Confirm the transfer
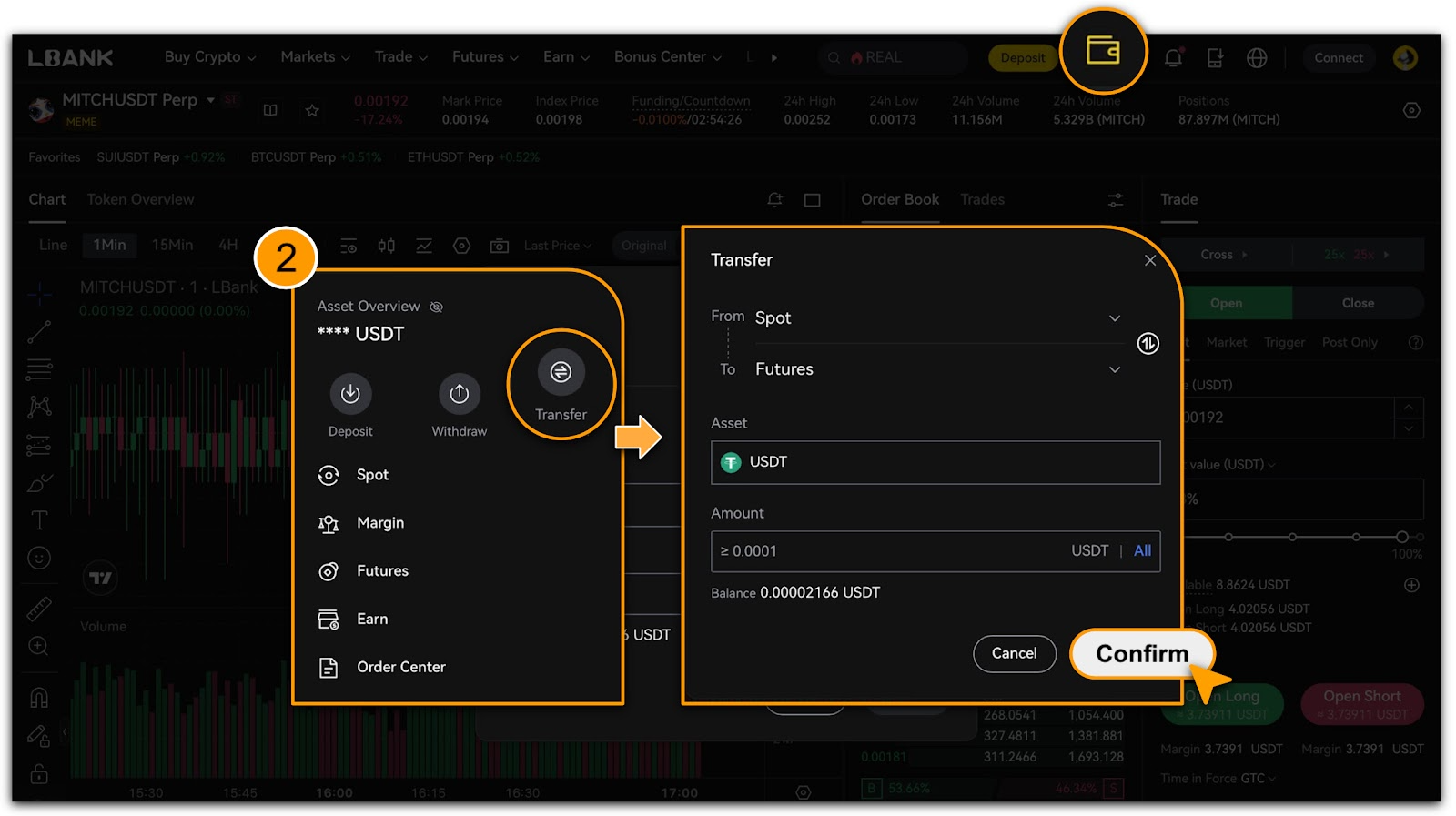1456x816 pixels. pos(1141,654)
